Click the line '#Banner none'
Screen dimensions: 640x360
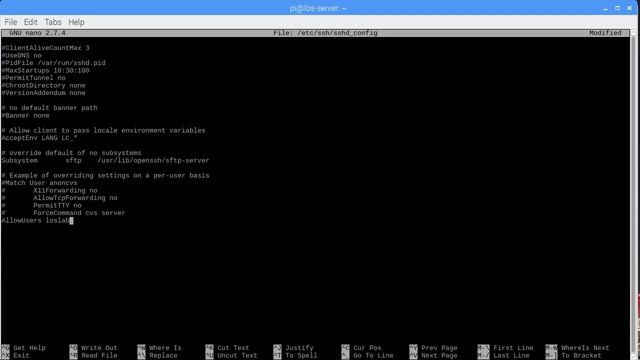pyautogui.click(x=25, y=116)
